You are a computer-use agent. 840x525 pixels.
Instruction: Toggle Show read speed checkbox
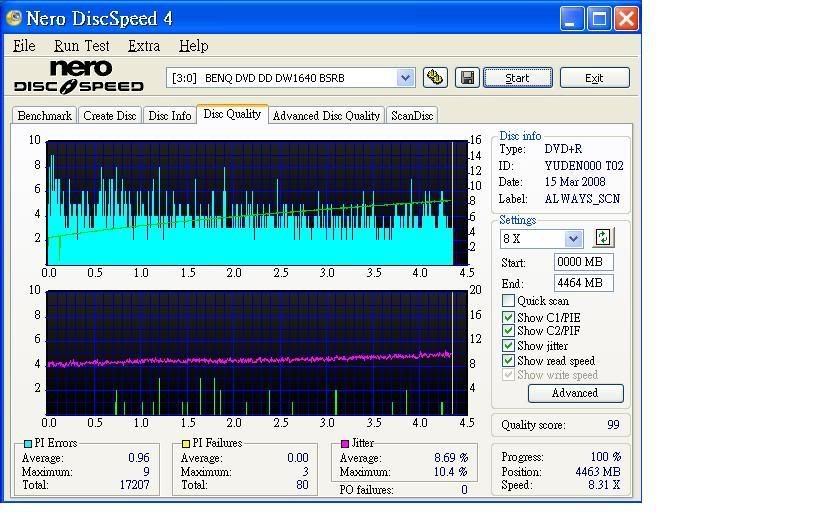pos(508,361)
